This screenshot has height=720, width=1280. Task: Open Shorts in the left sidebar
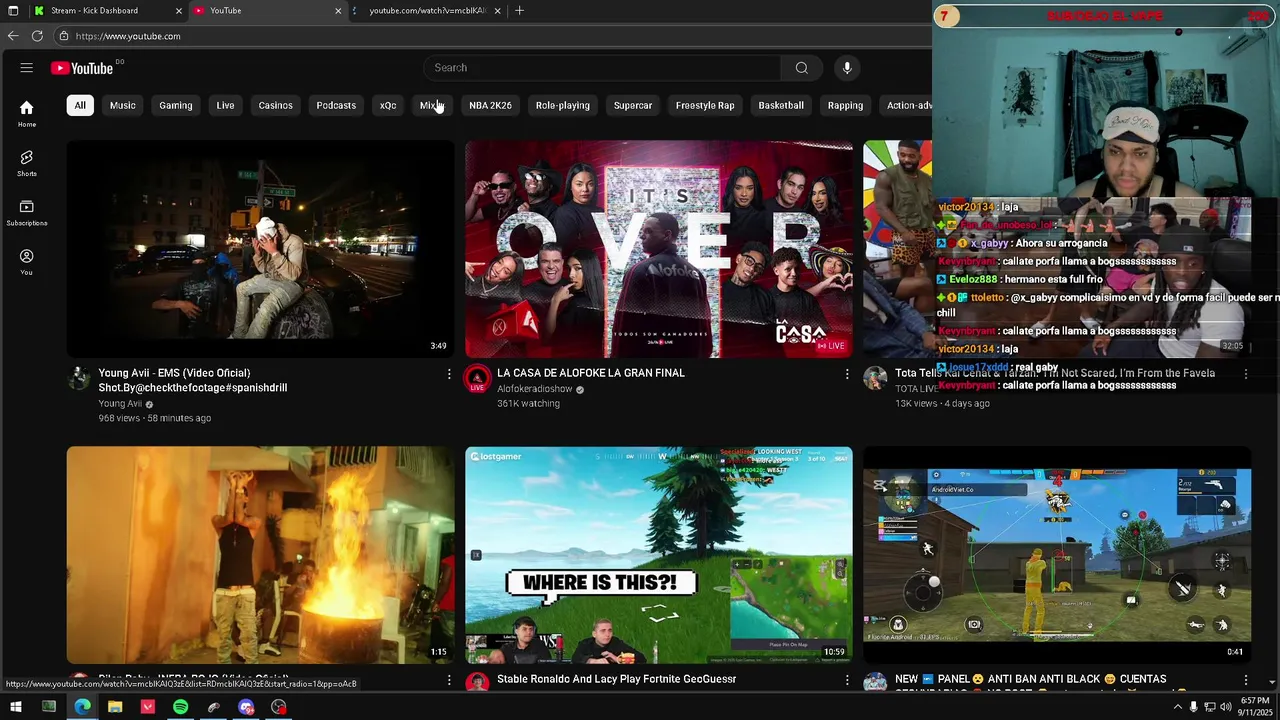pyautogui.click(x=27, y=163)
